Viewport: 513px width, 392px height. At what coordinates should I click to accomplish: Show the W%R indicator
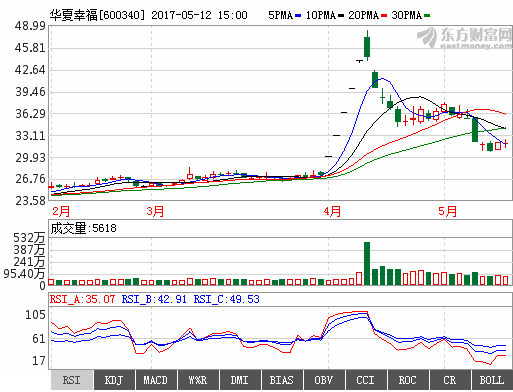point(198,380)
